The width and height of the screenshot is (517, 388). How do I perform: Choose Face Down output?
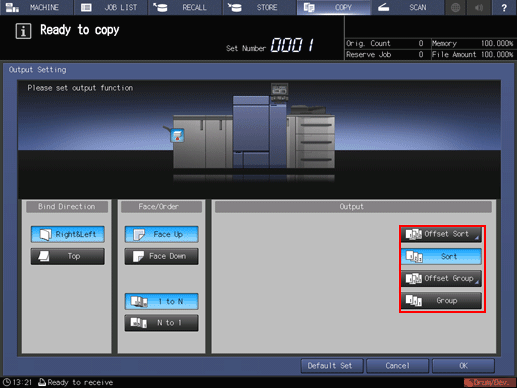162,256
